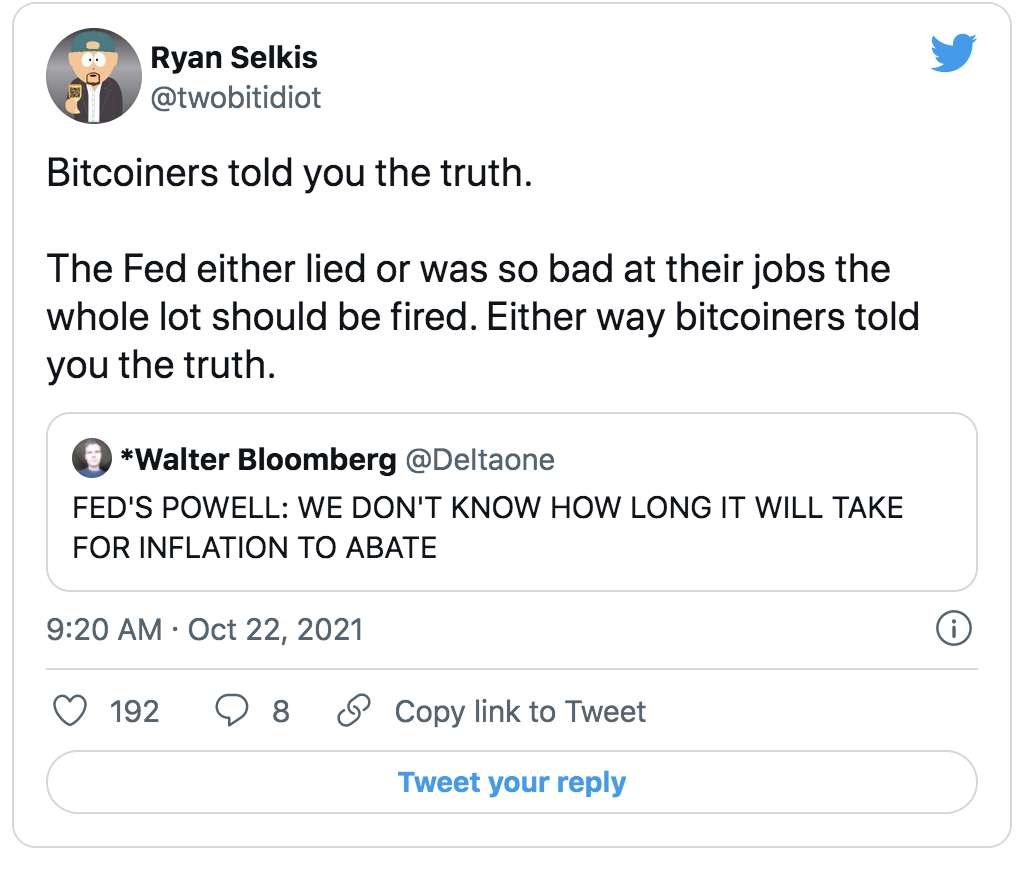Click the Twitter bird logo

tap(952, 54)
